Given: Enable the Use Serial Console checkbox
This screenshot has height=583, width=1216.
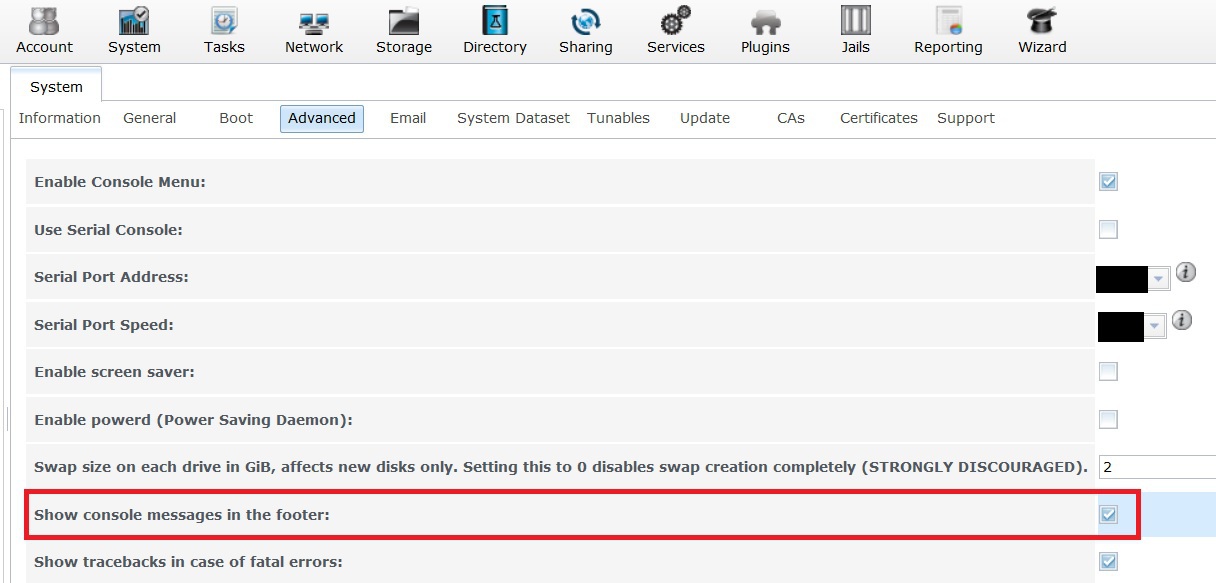Looking at the screenshot, I should click(1108, 230).
